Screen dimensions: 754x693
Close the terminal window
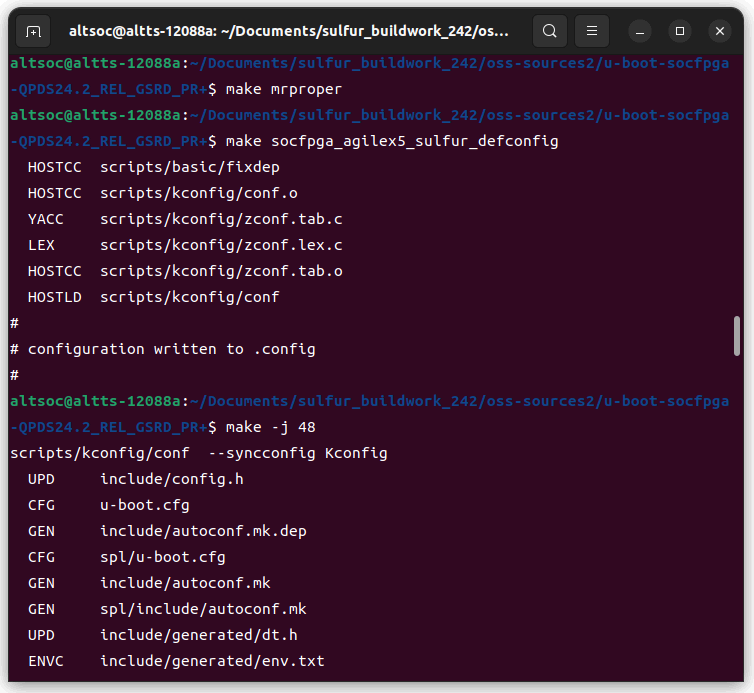719,31
